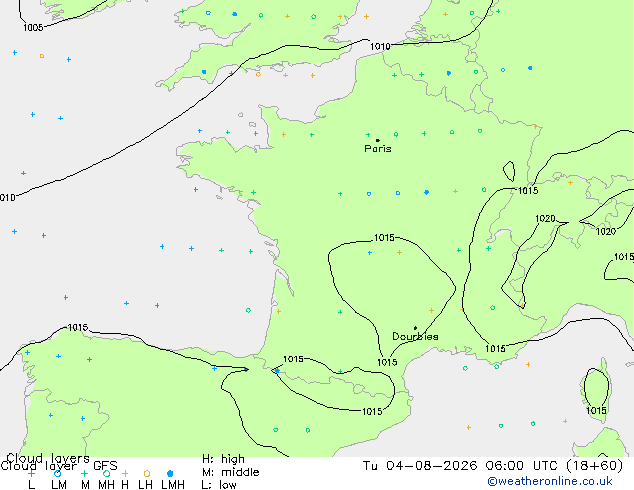Screen dimensions: 634x490
Task: Click the black city dot above Dourbies
Action: pyautogui.click(x=415, y=328)
